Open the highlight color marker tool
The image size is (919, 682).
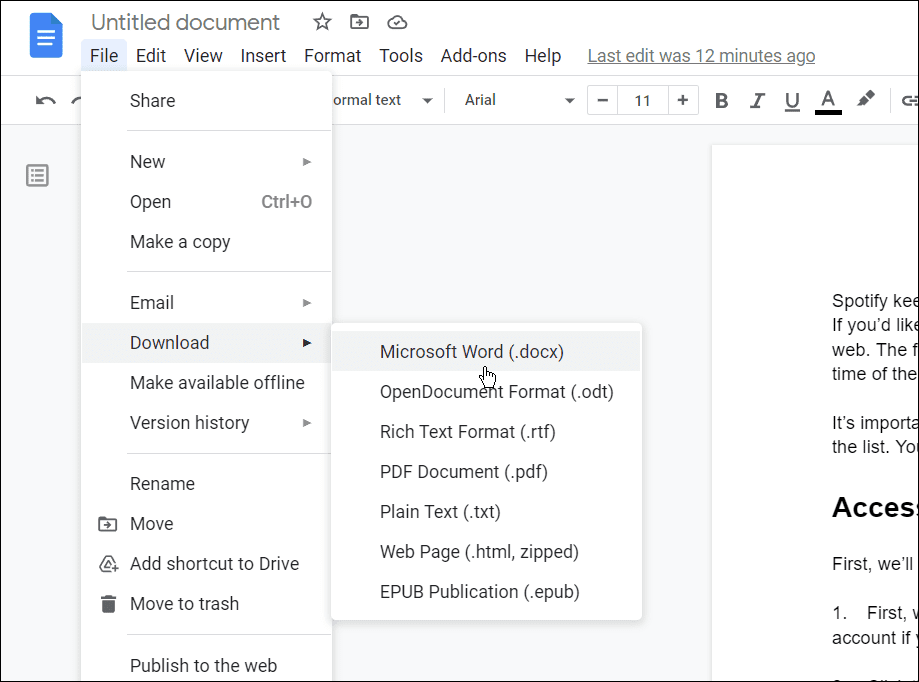[865, 99]
